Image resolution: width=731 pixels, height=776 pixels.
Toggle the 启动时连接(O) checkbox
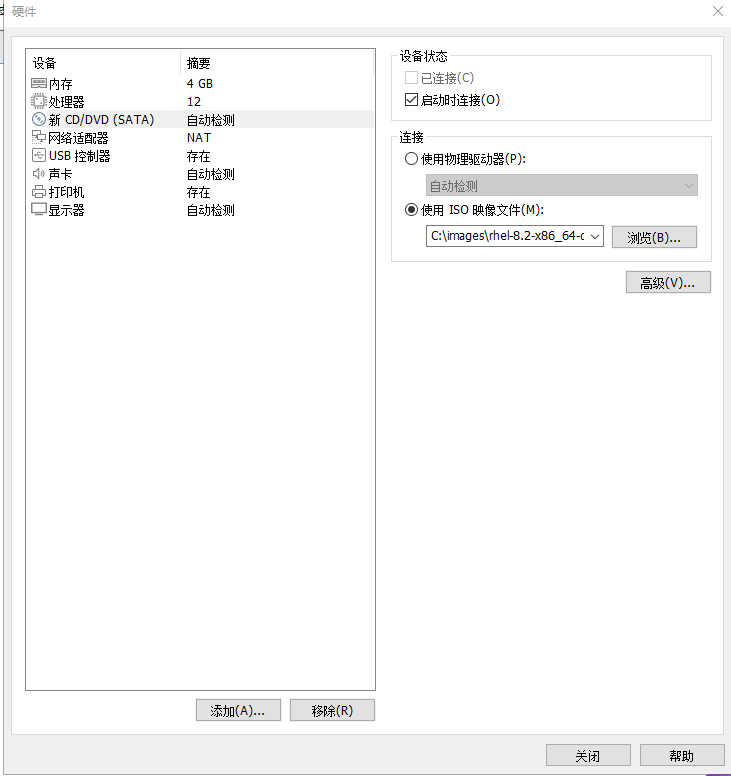click(x=411, y=99)
